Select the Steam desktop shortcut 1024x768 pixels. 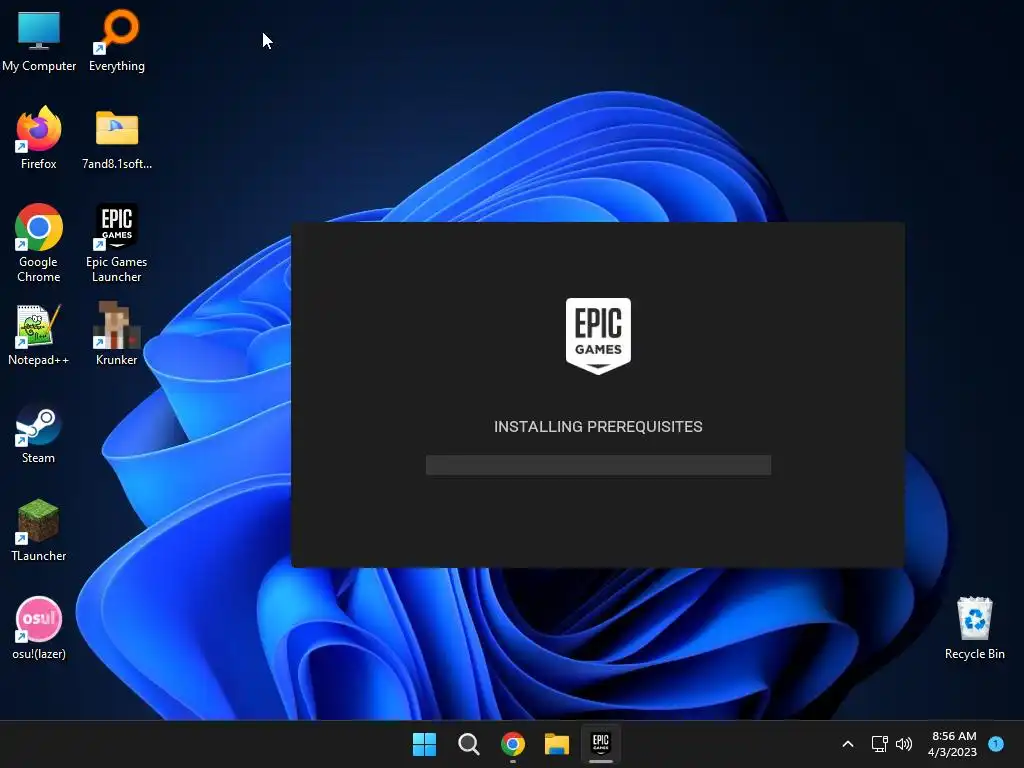[x=39, y=434]
